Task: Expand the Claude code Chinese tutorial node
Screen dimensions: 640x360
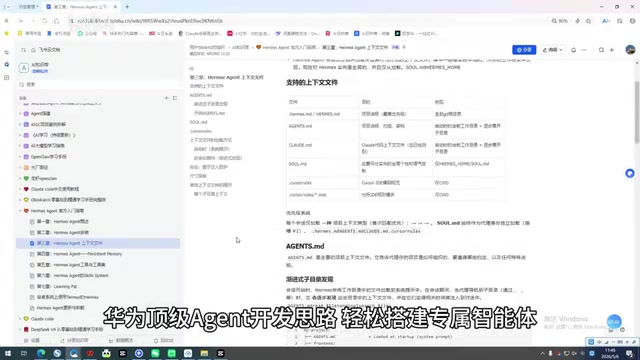Action: coord(20,189)
